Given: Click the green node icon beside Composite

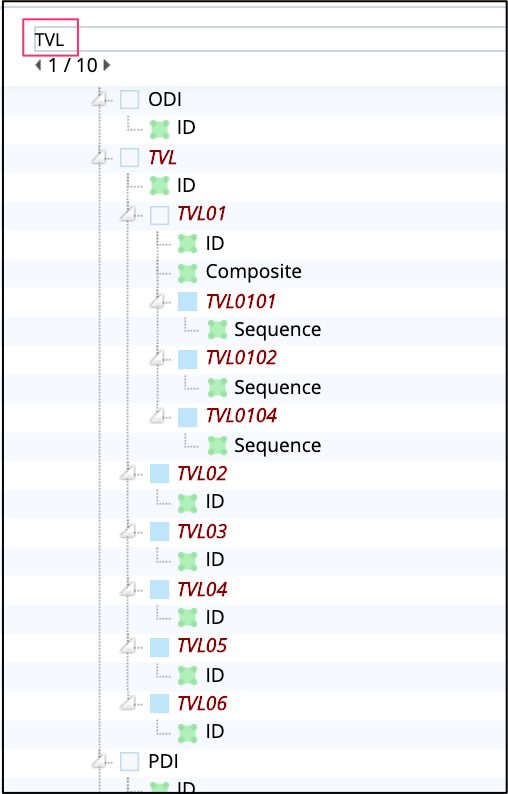Looking at the screenshot, I should [187, 273].
